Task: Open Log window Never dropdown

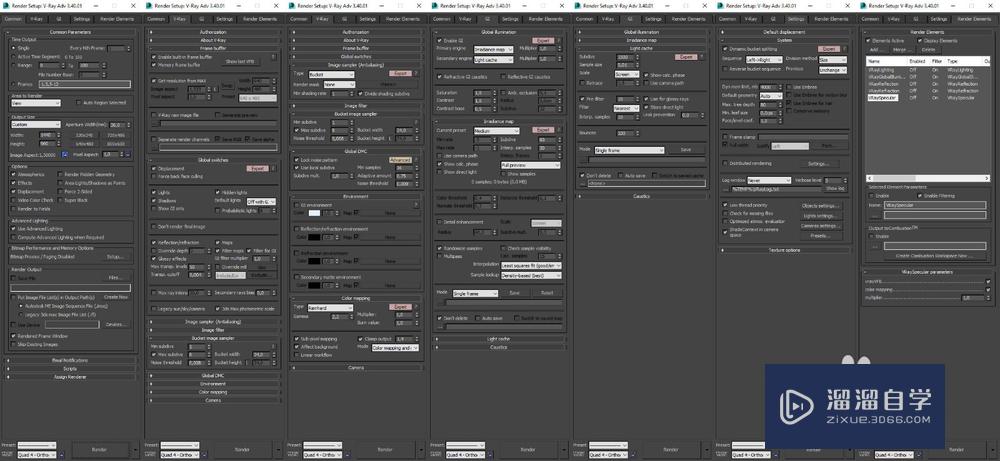Action: tap(768, 180)
